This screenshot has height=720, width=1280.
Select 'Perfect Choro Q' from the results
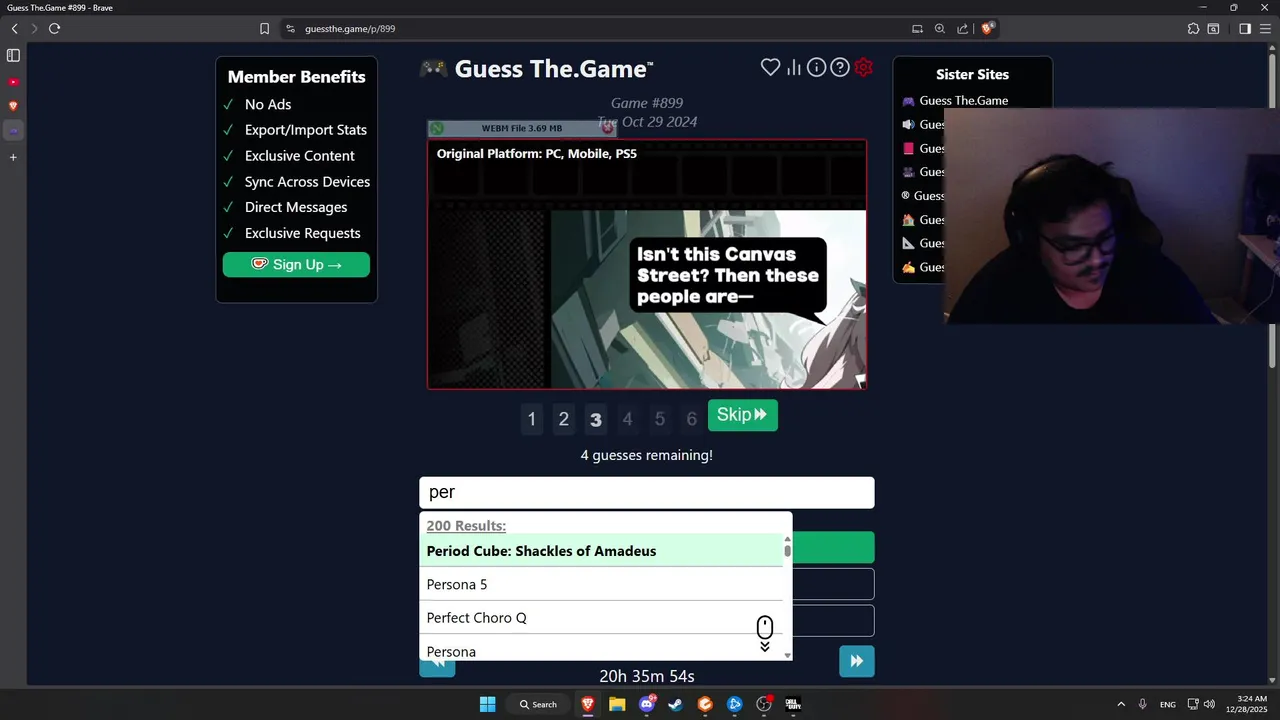601,617
